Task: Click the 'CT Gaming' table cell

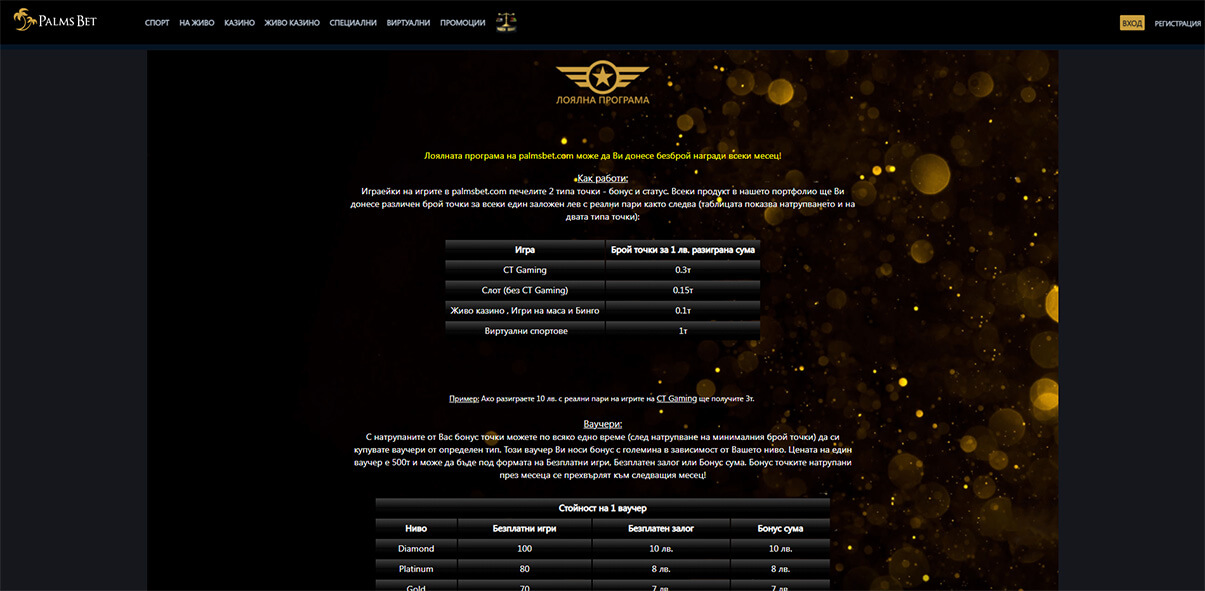Action: [x=525, y=270]
